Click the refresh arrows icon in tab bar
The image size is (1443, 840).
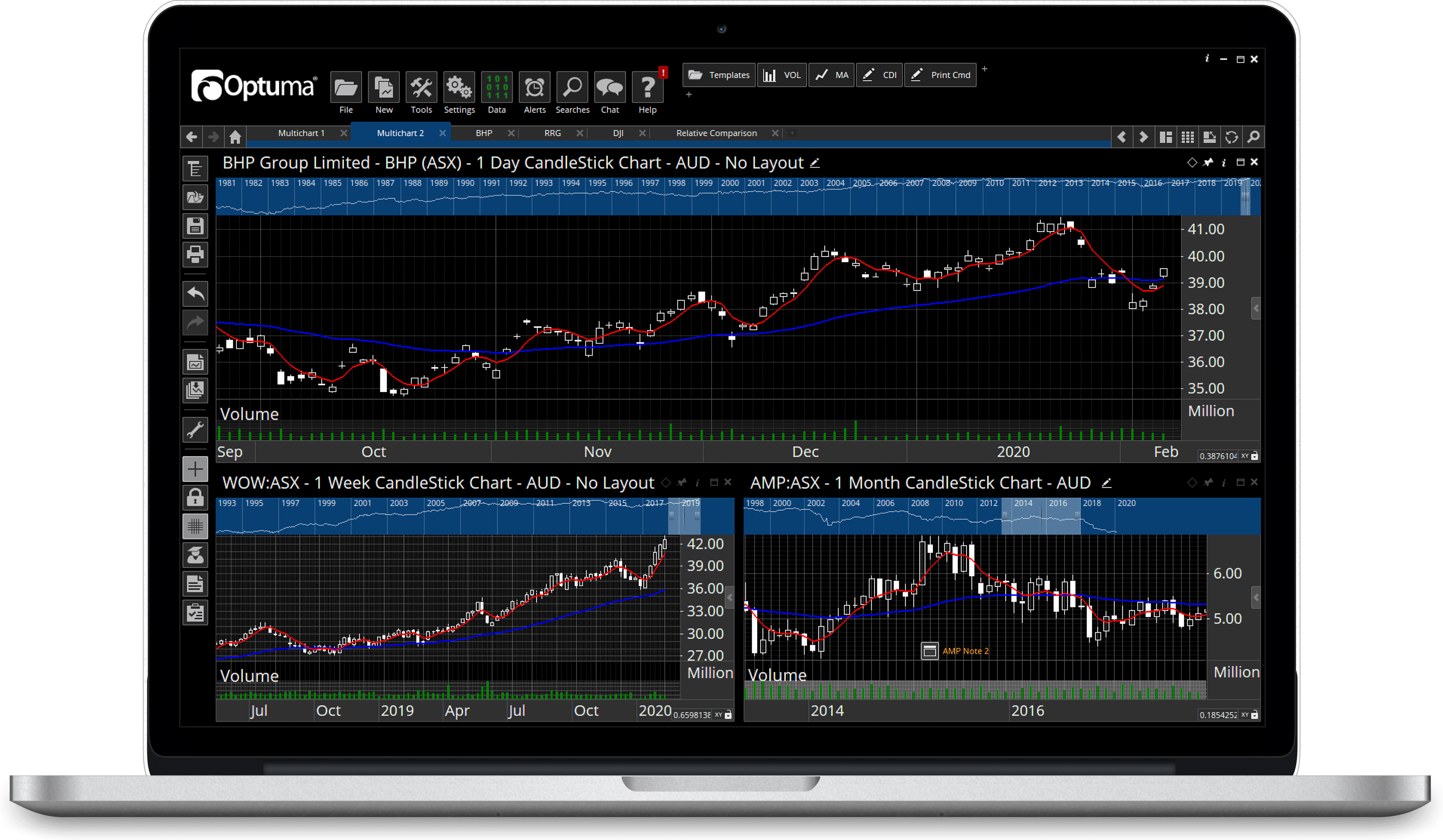(1231, 137)
